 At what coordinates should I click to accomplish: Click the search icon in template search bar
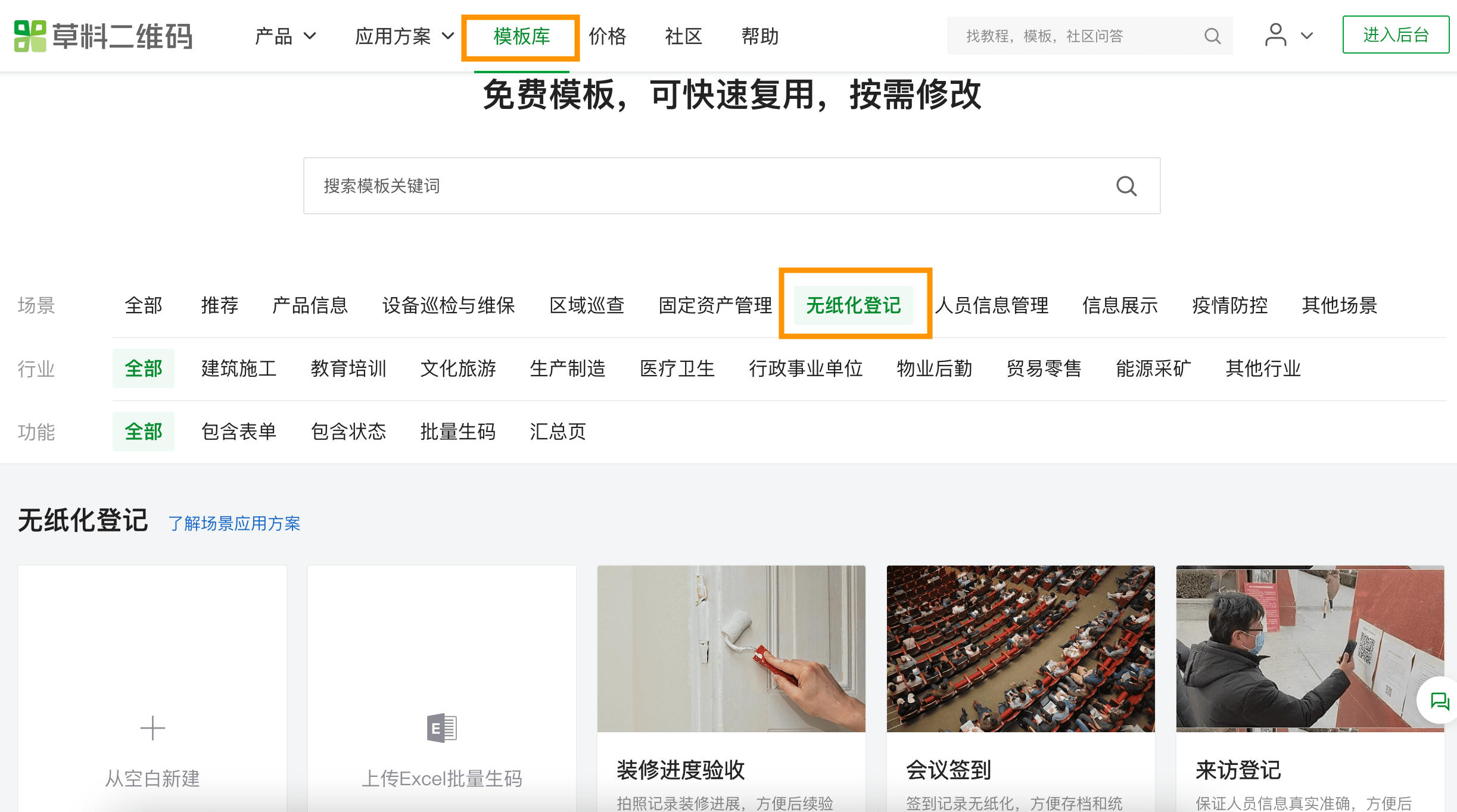[1127, 186]
